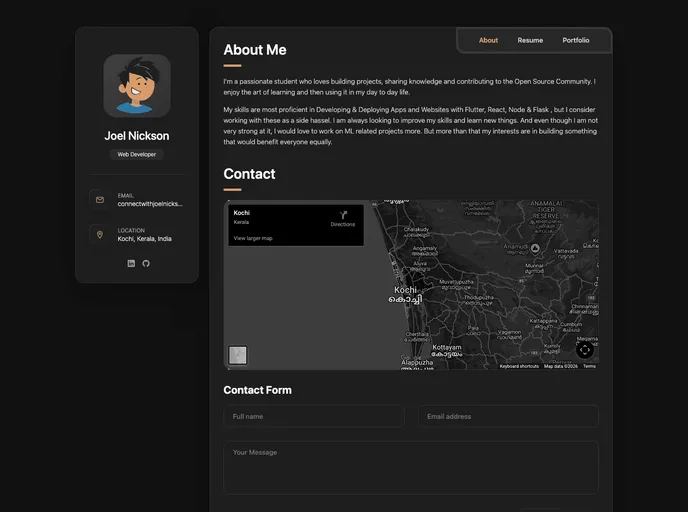Click the location pin icon

(x=100, y=235)
